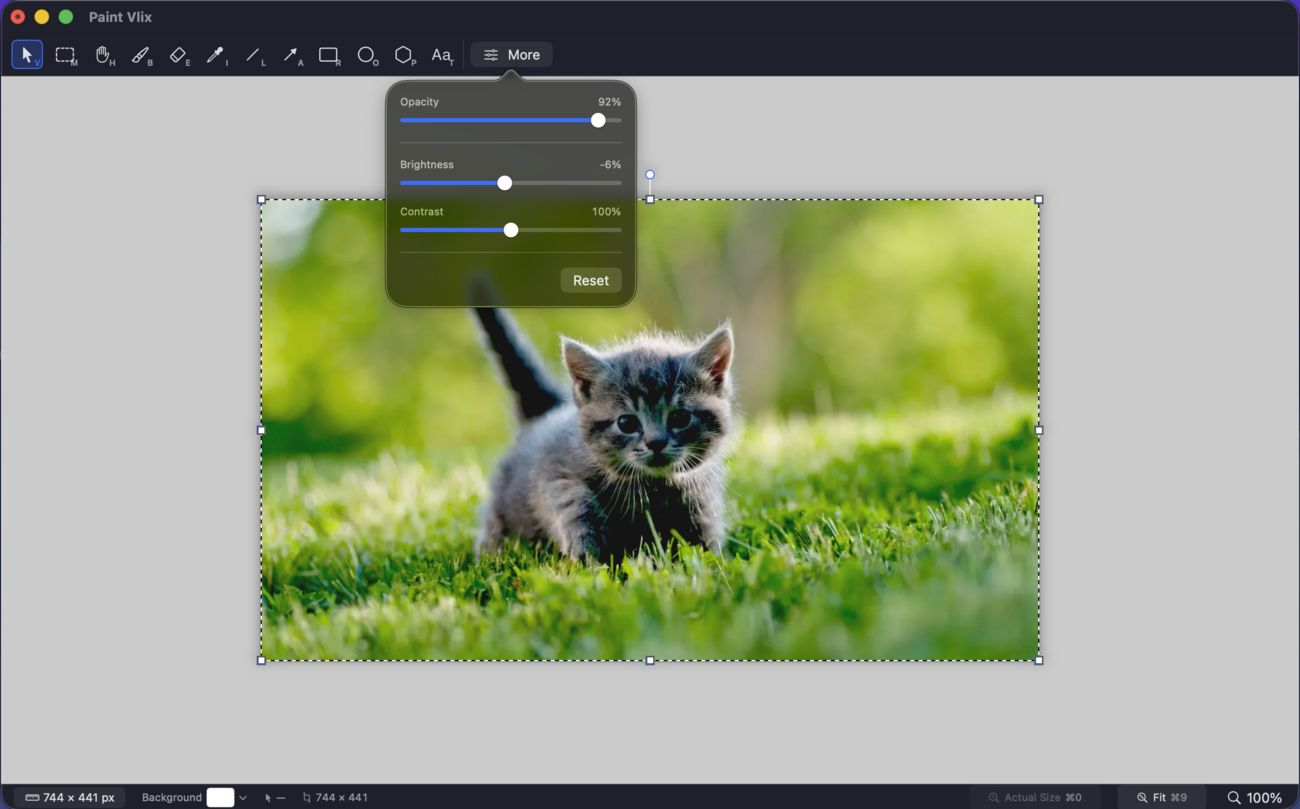Select the Hand pan tool
The width and height of the screenshot is (1300, 809).
click(x=104, y=55)
